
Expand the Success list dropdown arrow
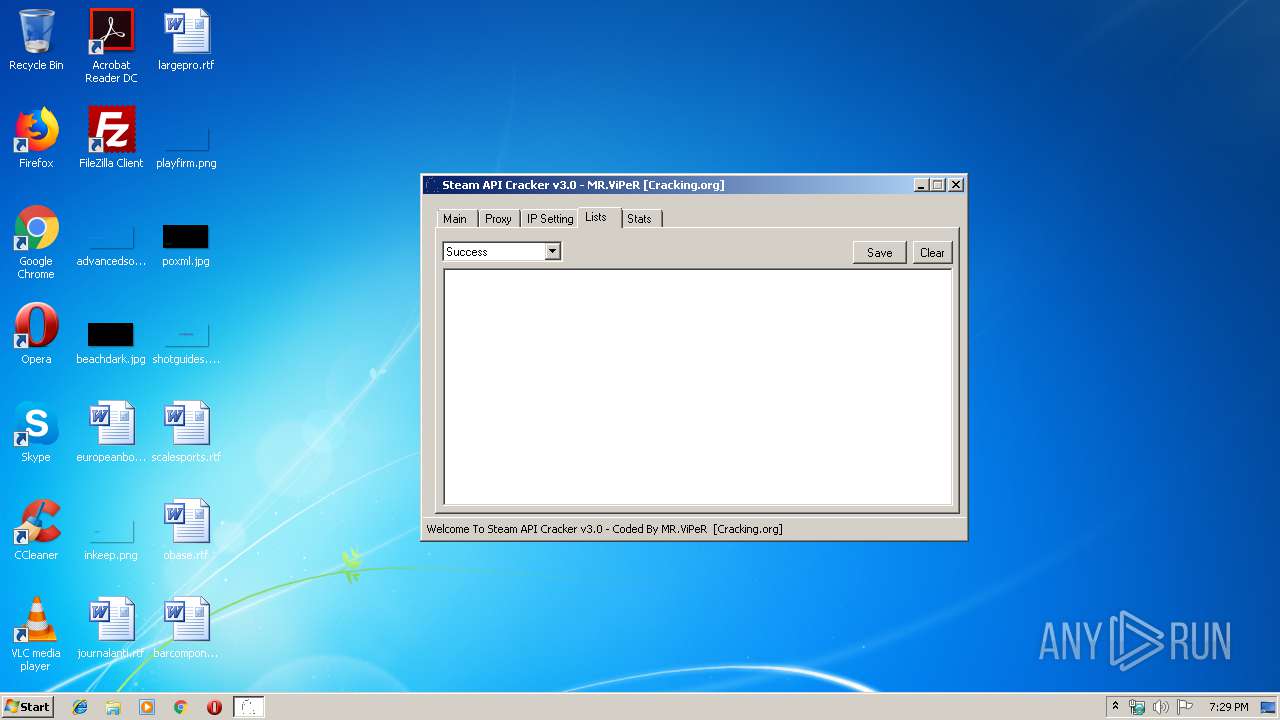coord(552,252)
